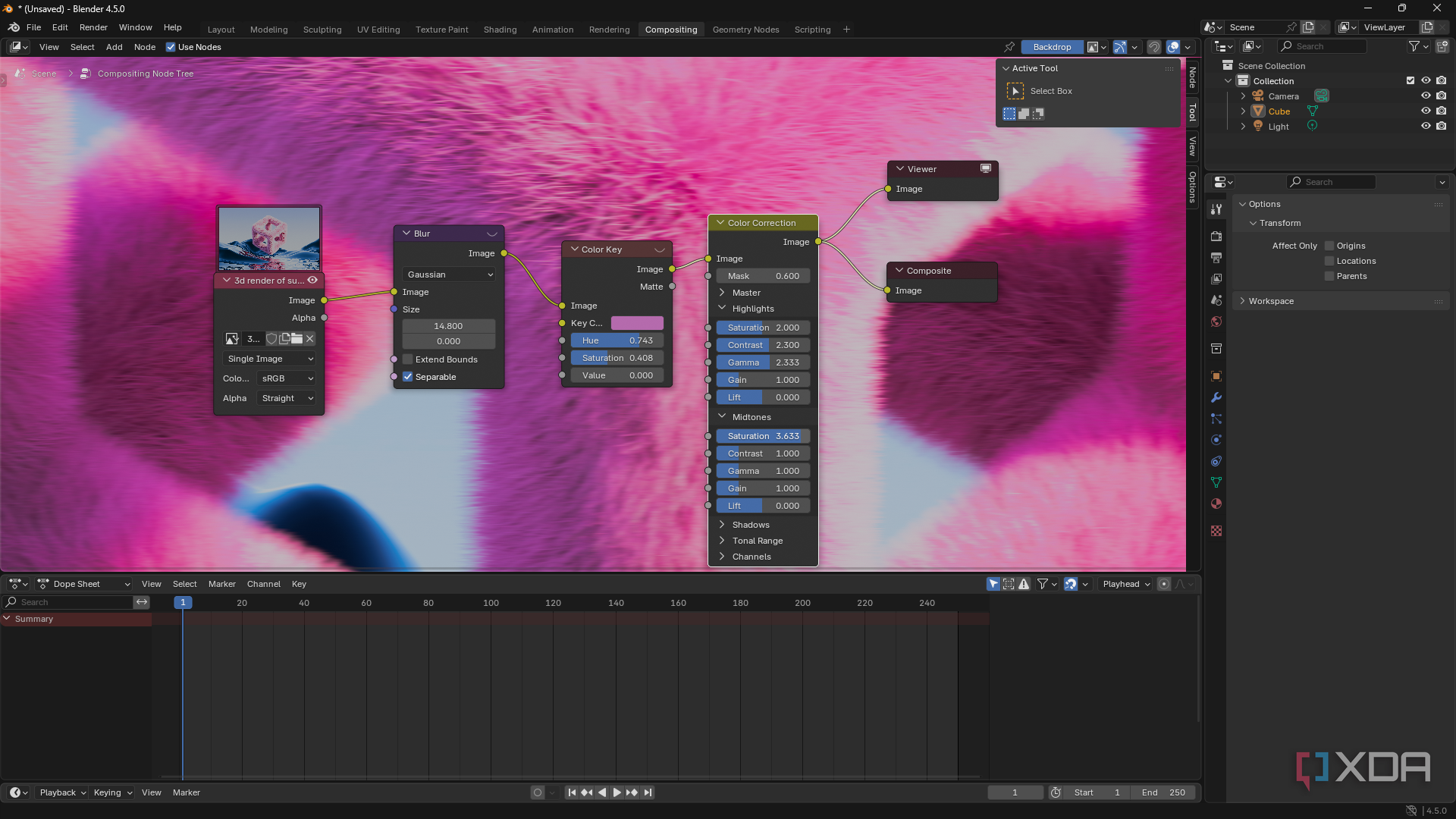Click the Key Color swatch in Color Key
Screen dimensions: 1456x819
coord(637,323)
